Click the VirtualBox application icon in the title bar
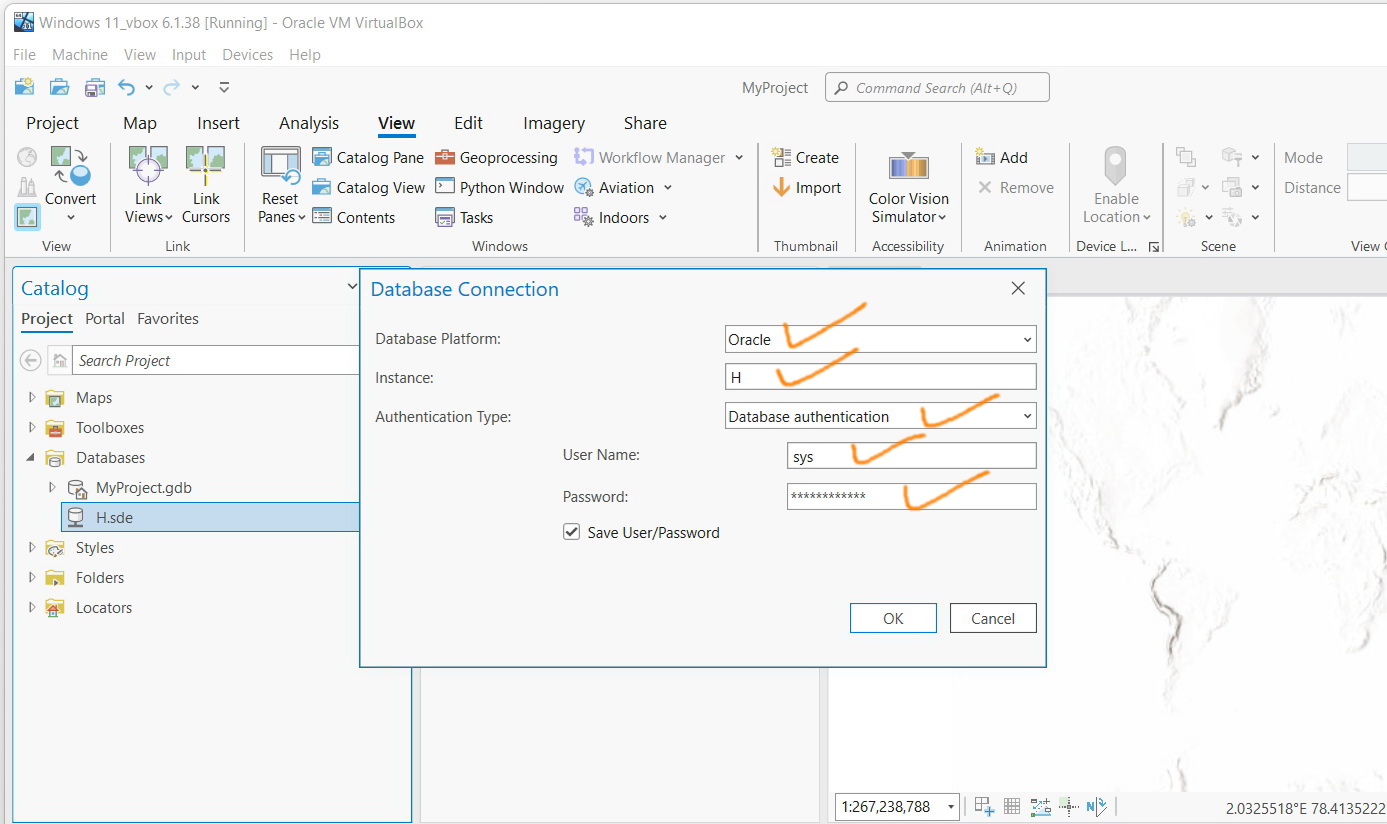Image resolution: width=1387 pixels, height=824 pixels. point(24,22)
